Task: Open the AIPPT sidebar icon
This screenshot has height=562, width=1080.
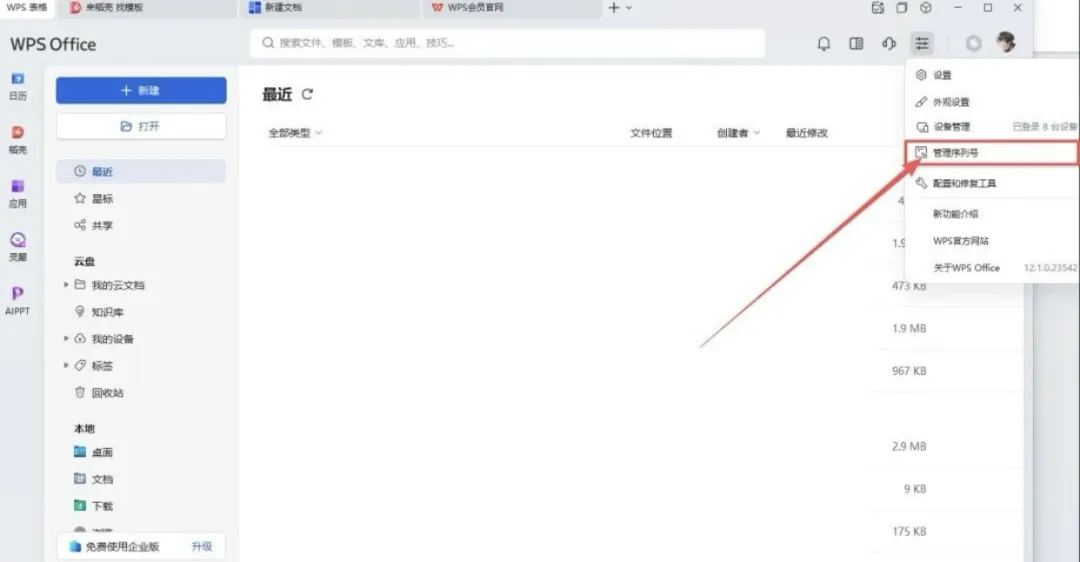Action: 18,301
